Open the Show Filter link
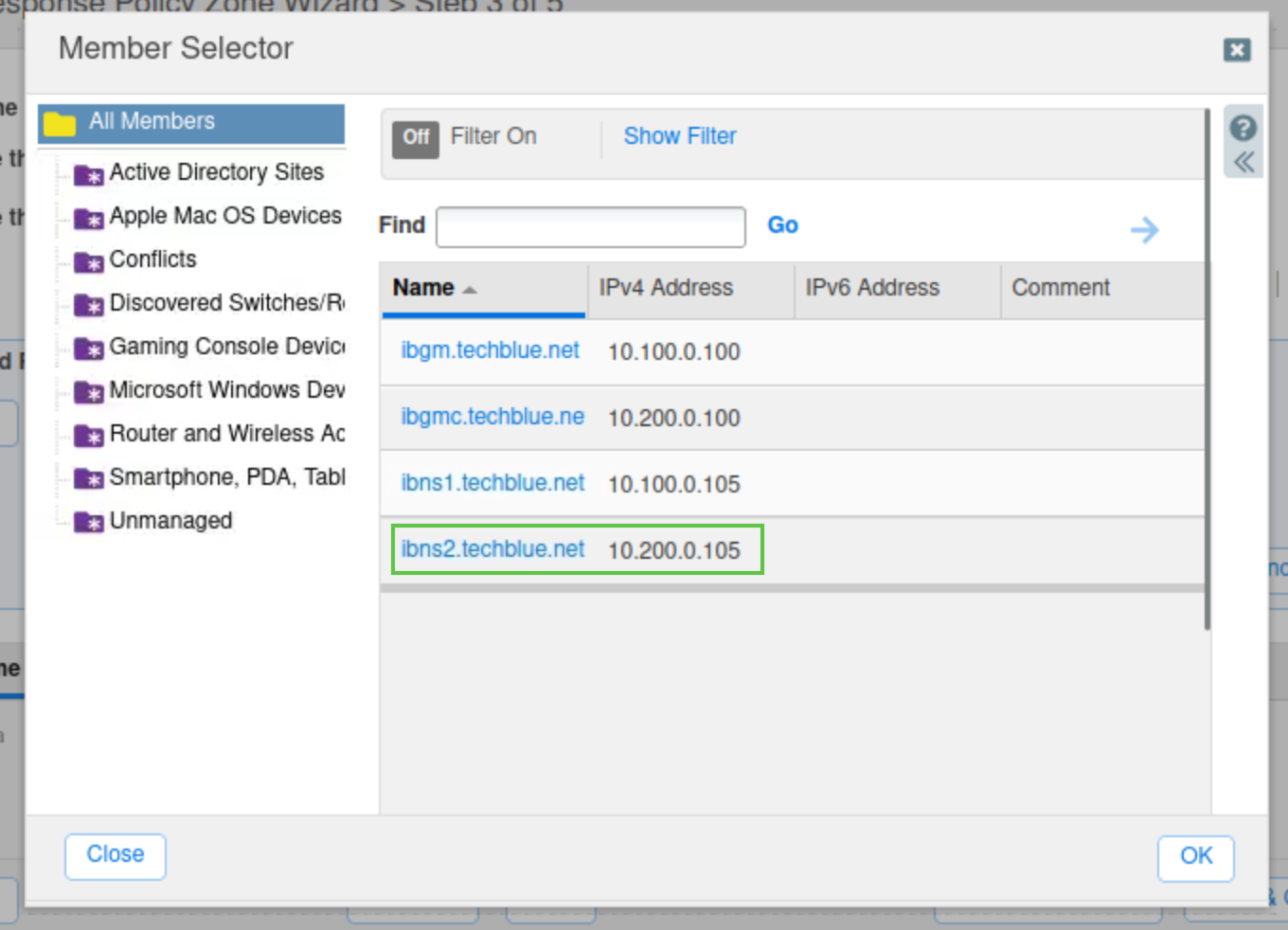This screenshot has width=1288, height=930. coord(679,136)
